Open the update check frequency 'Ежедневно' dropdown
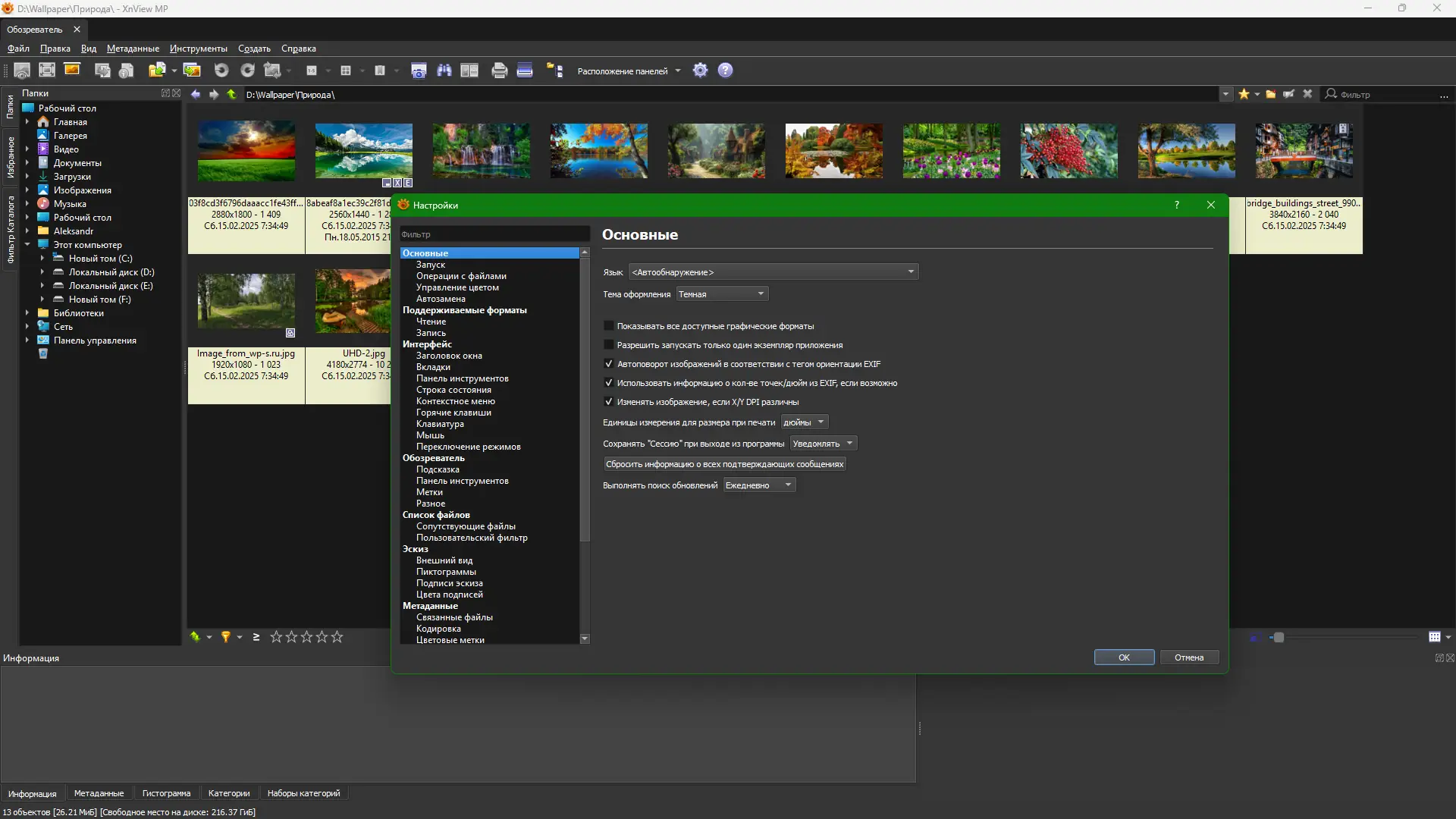Screen dimensions: 1456x819 click(x=759, y=485)
